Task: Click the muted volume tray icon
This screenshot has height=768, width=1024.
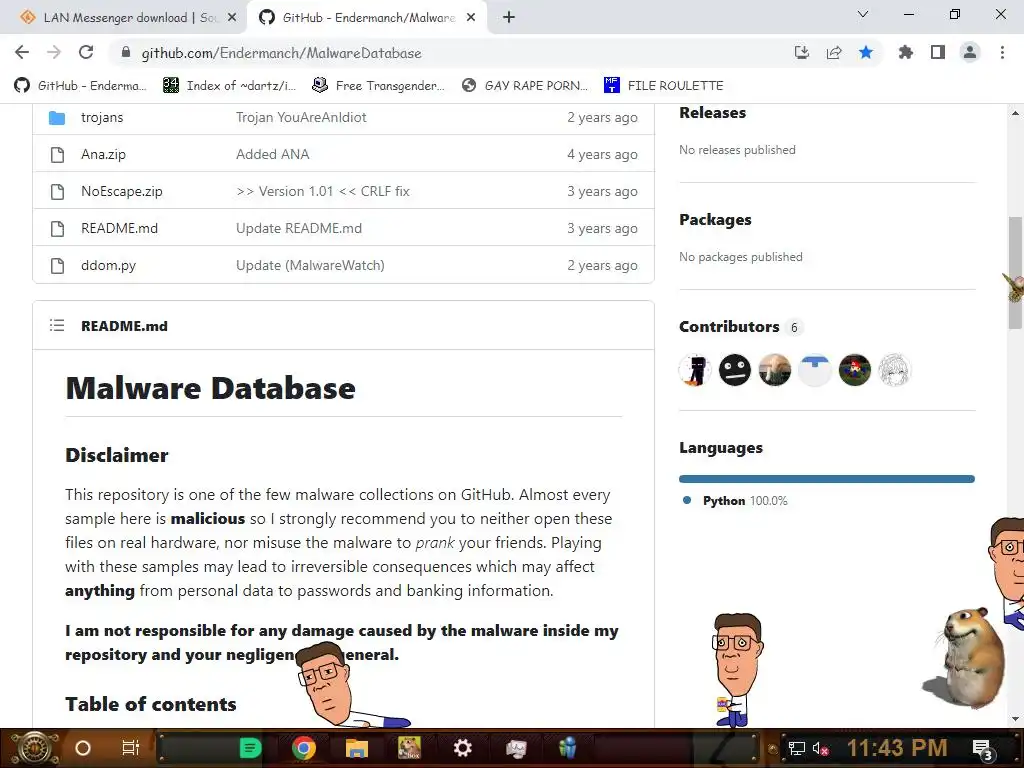Action: [820, 749]
